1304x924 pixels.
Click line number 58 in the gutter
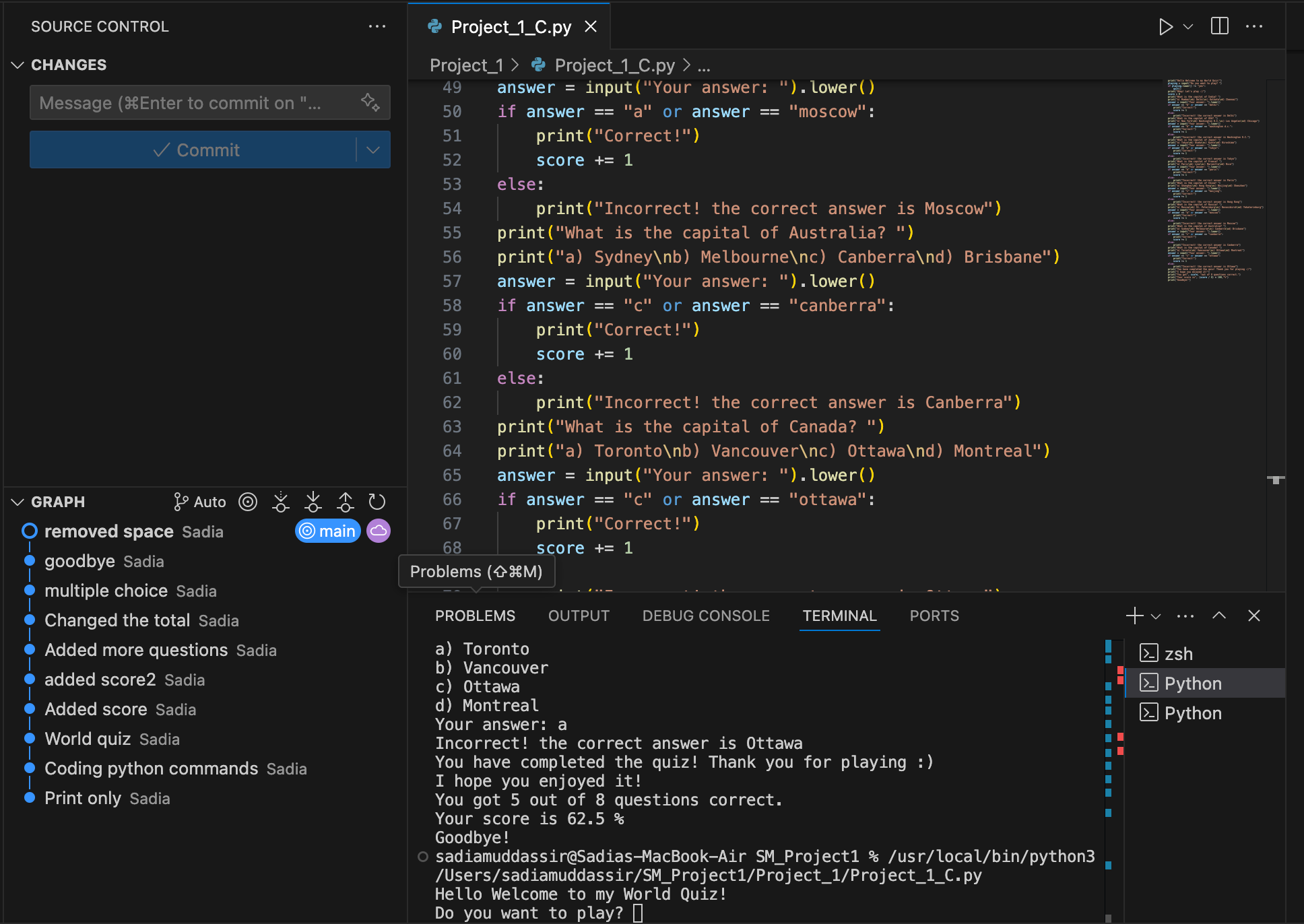click(452, 305)
